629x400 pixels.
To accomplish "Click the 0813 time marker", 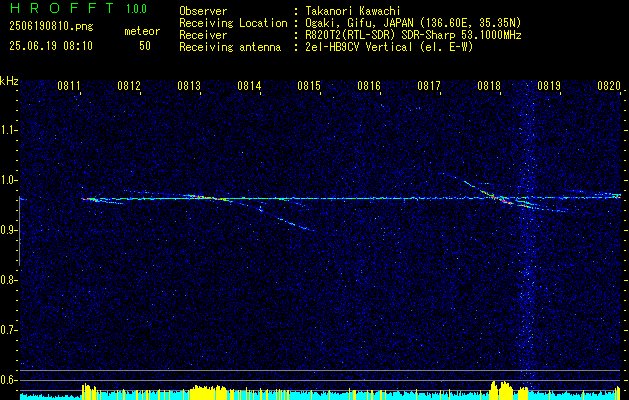I will click(189, 85).
